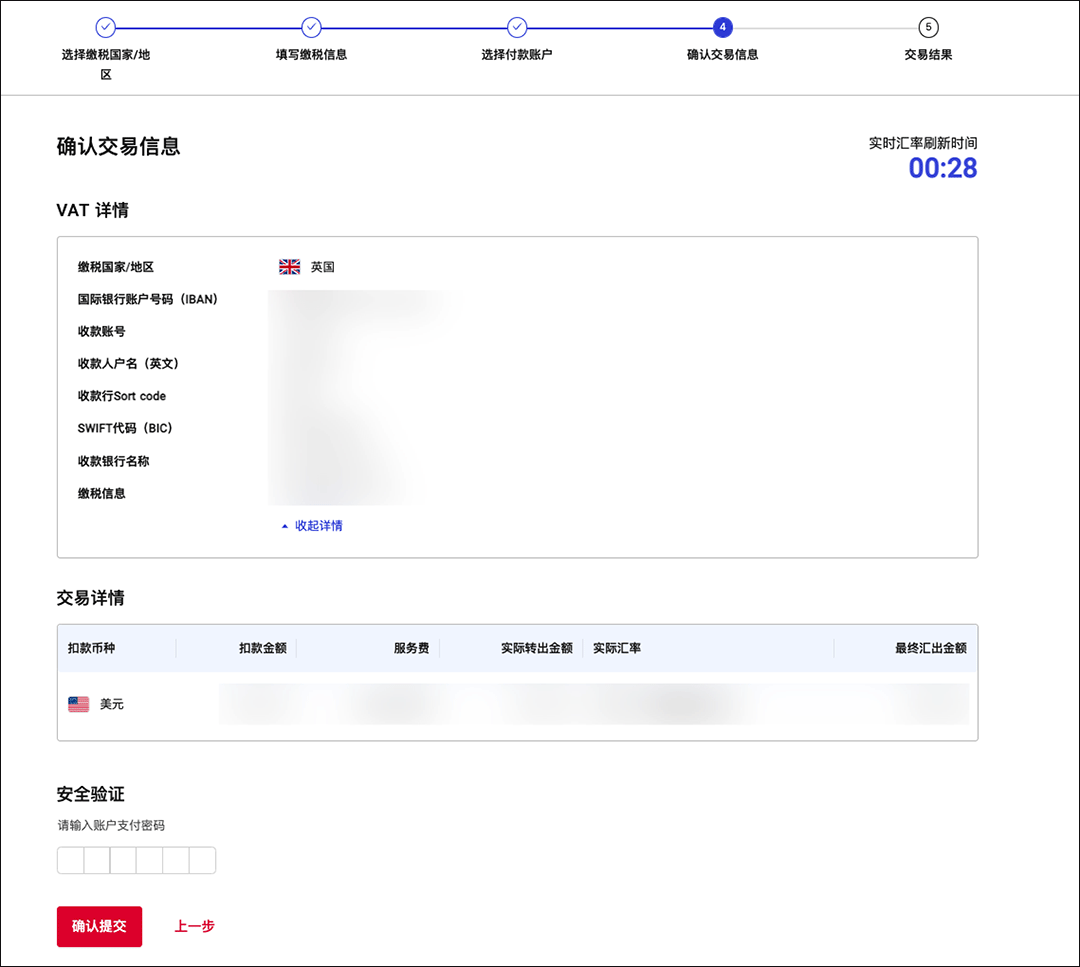Collapse VAT details via 收起详情
This screenshot has height=967, width=1080.
tap(312, 526)
